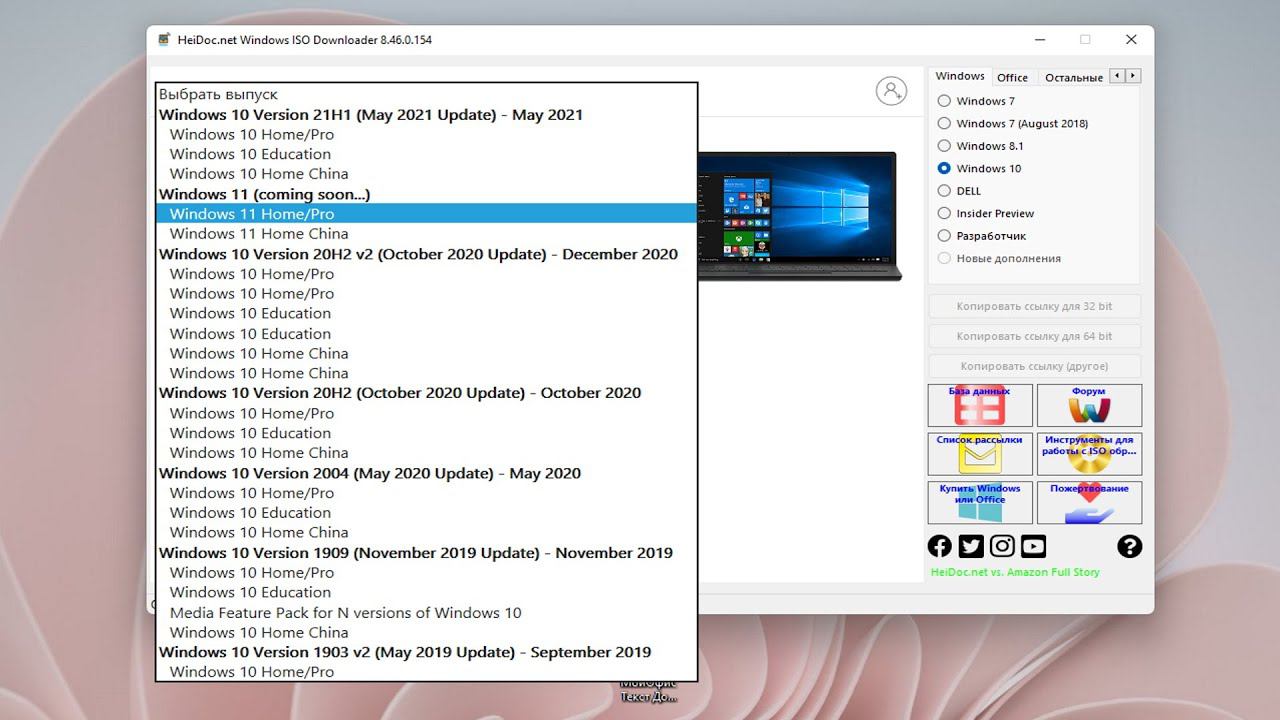This screenshot has height=720, width=1280.
Task: Click Version 20H2 – October 2020 header
Action: (x=426, y=393)
